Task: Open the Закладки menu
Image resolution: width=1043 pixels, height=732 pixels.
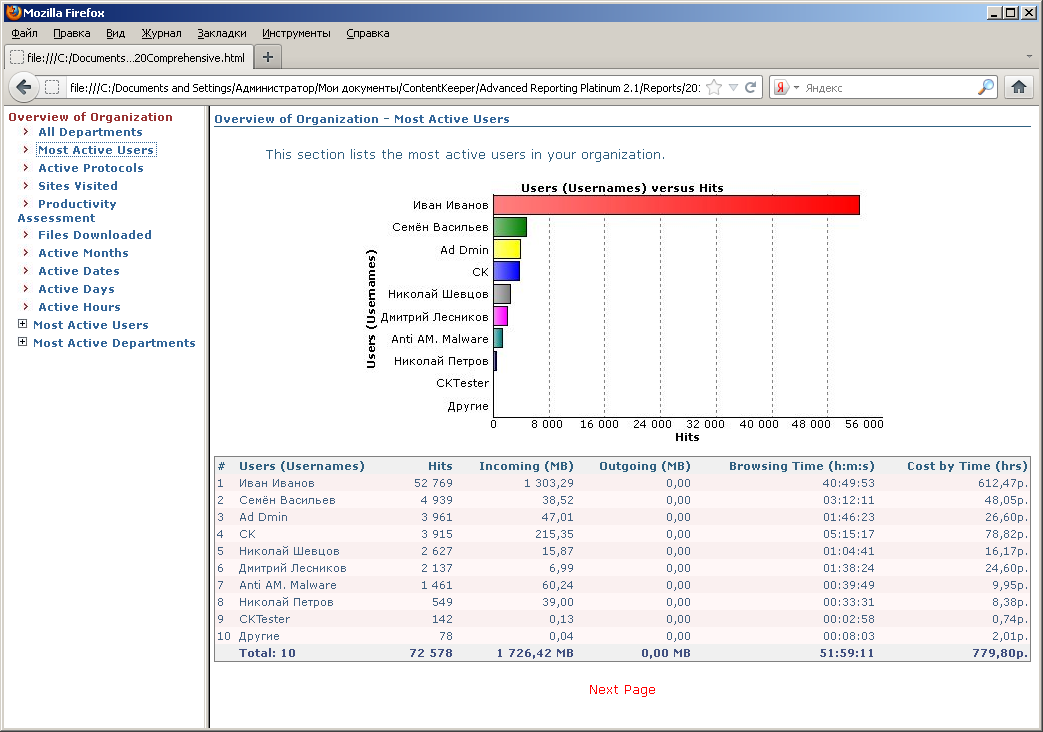Action: click(221, 33)
